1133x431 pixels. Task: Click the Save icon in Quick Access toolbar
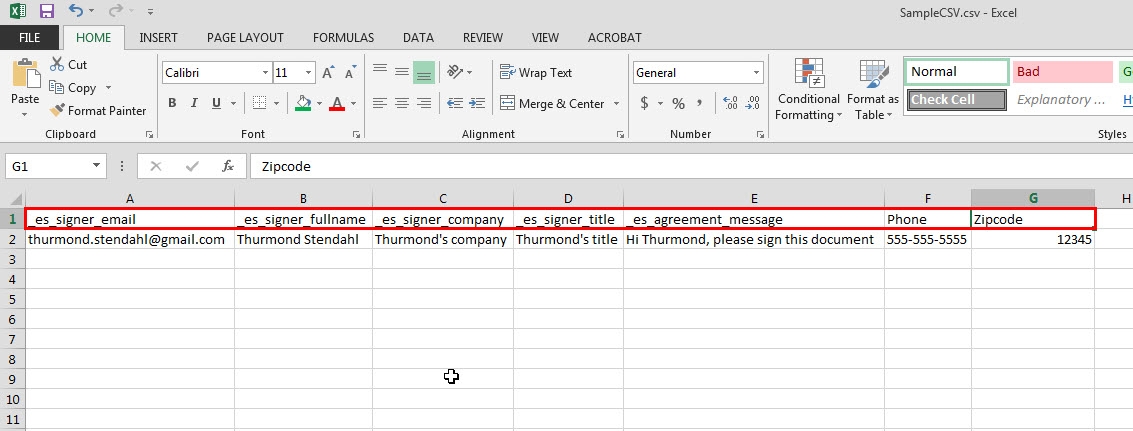[46, 11]
